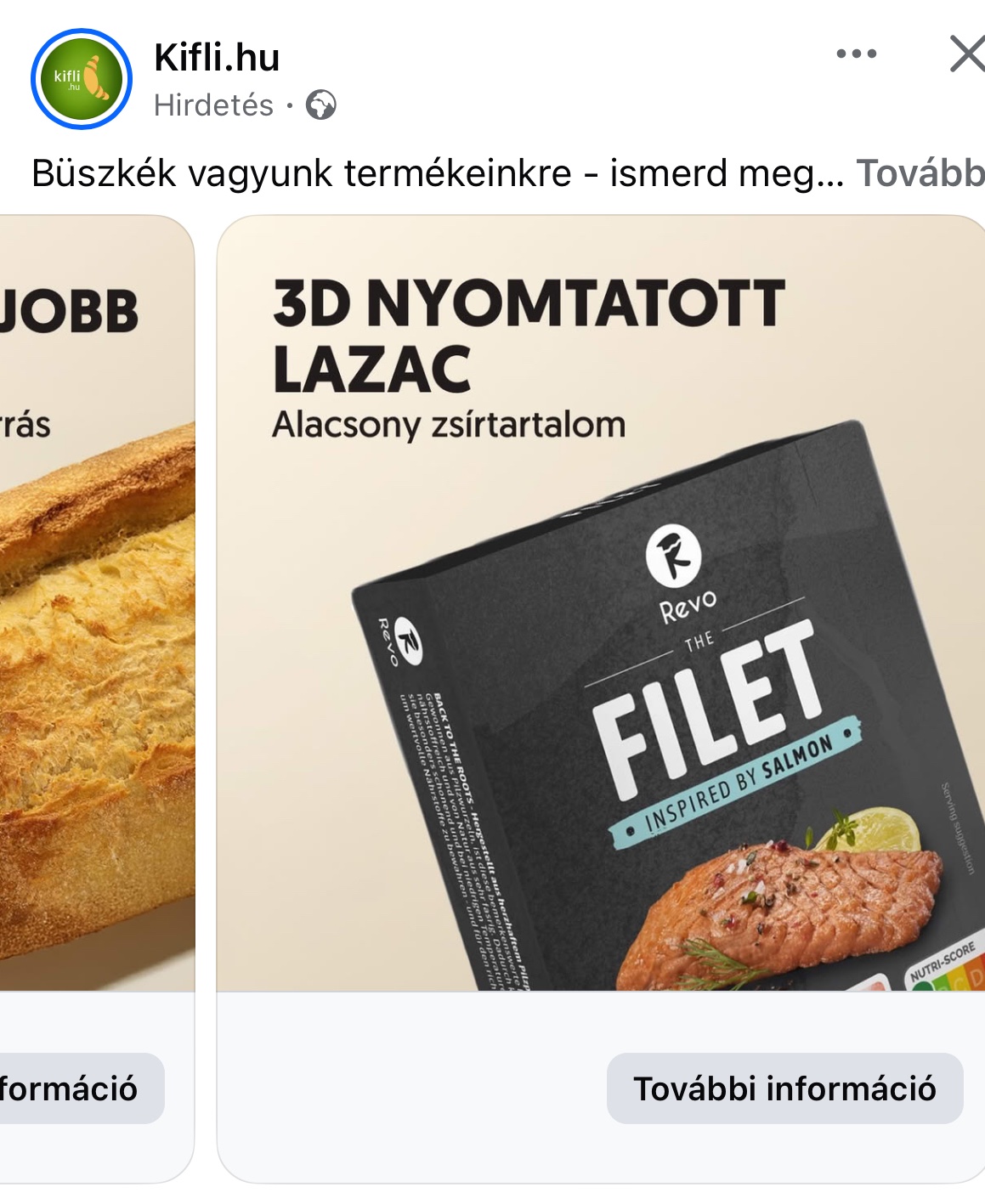
Task: Open the 3D nyomtatott lazac card image
Action: [x=601, y=603]
